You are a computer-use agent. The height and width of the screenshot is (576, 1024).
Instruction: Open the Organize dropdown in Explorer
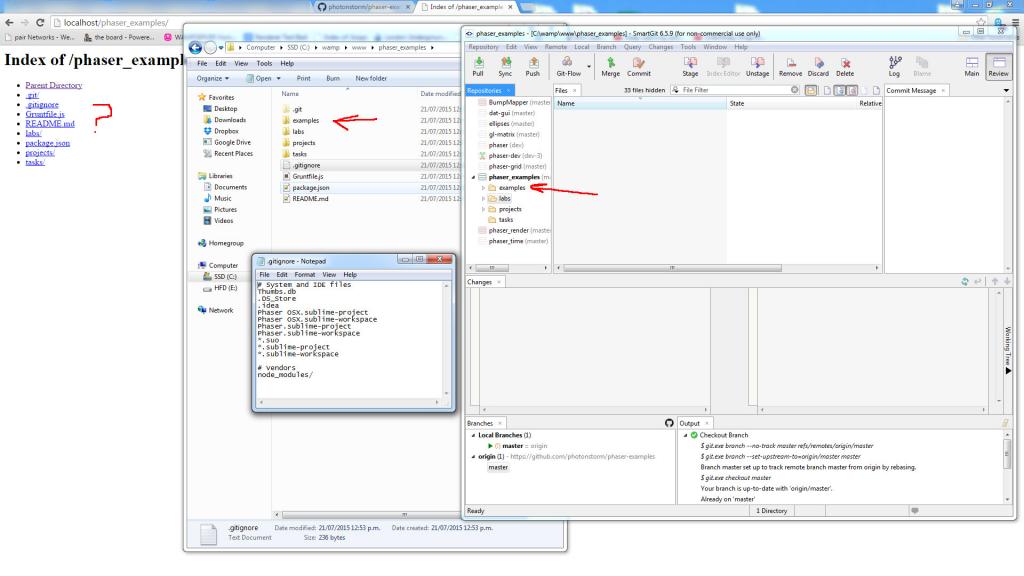coord(213,78)
